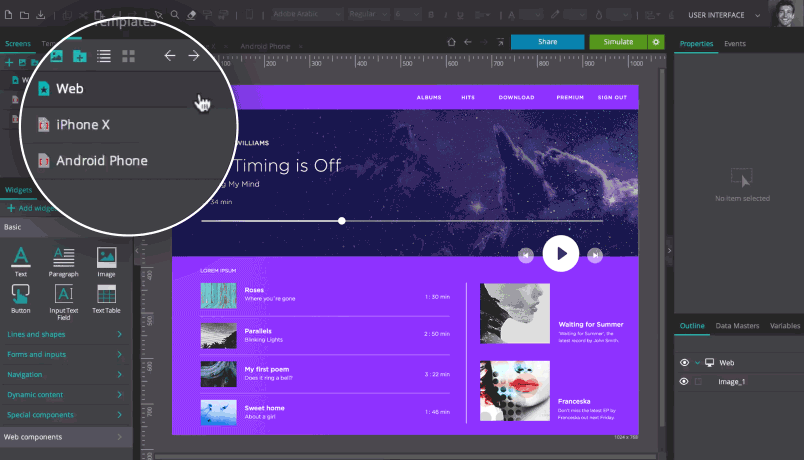Screen dimensions: 804x460
Task: Click the text color A icon
Action: [511, 15]
